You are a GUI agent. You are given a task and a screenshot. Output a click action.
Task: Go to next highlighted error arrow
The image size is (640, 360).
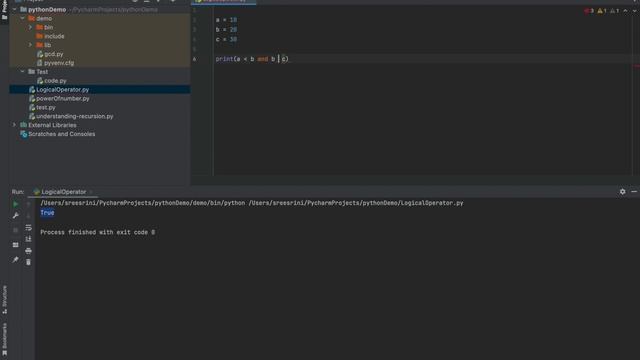[x=635, y=11]
